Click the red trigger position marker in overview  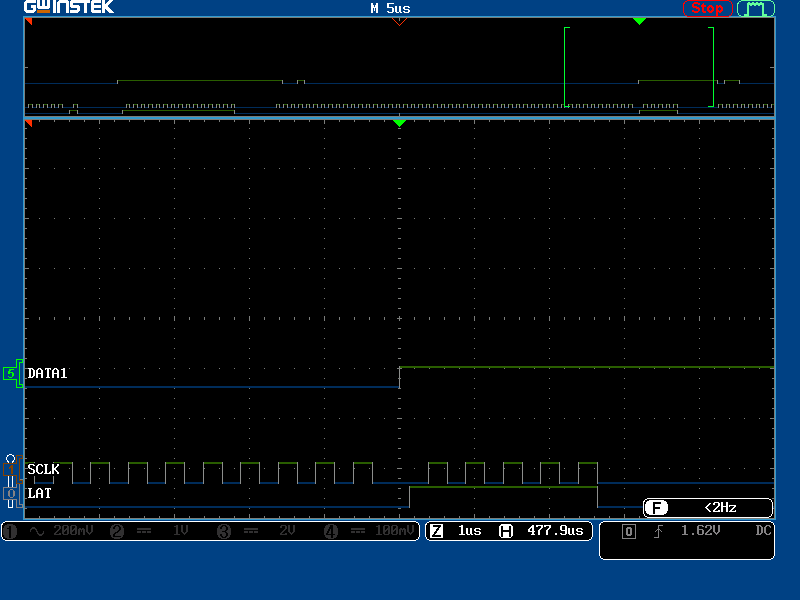click(399, 21)
